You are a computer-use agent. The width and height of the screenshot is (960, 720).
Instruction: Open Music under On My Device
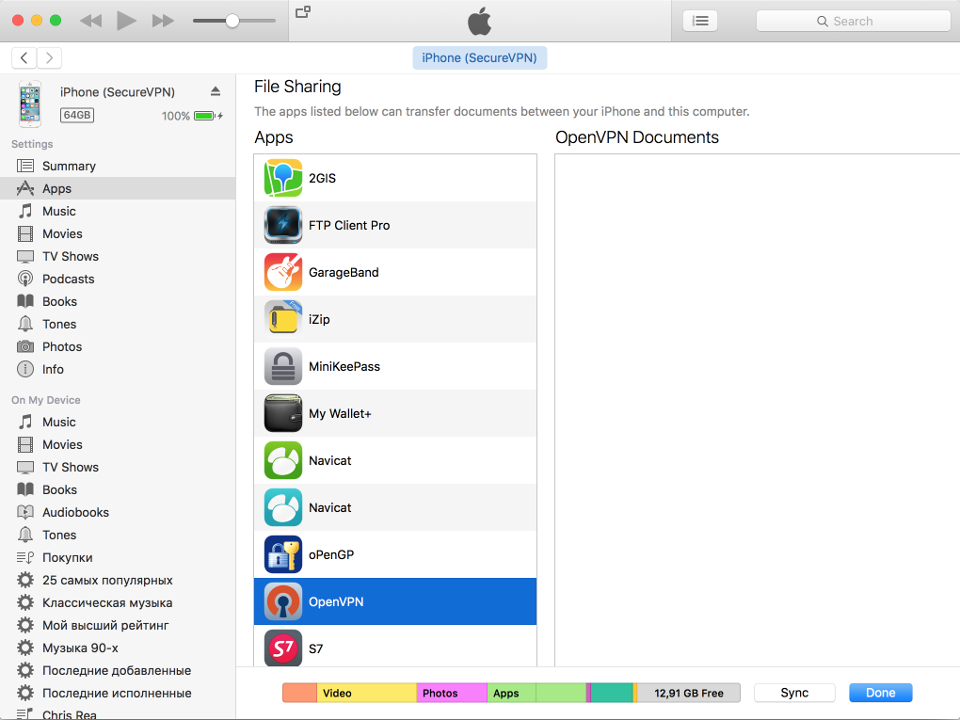point(118,422)
